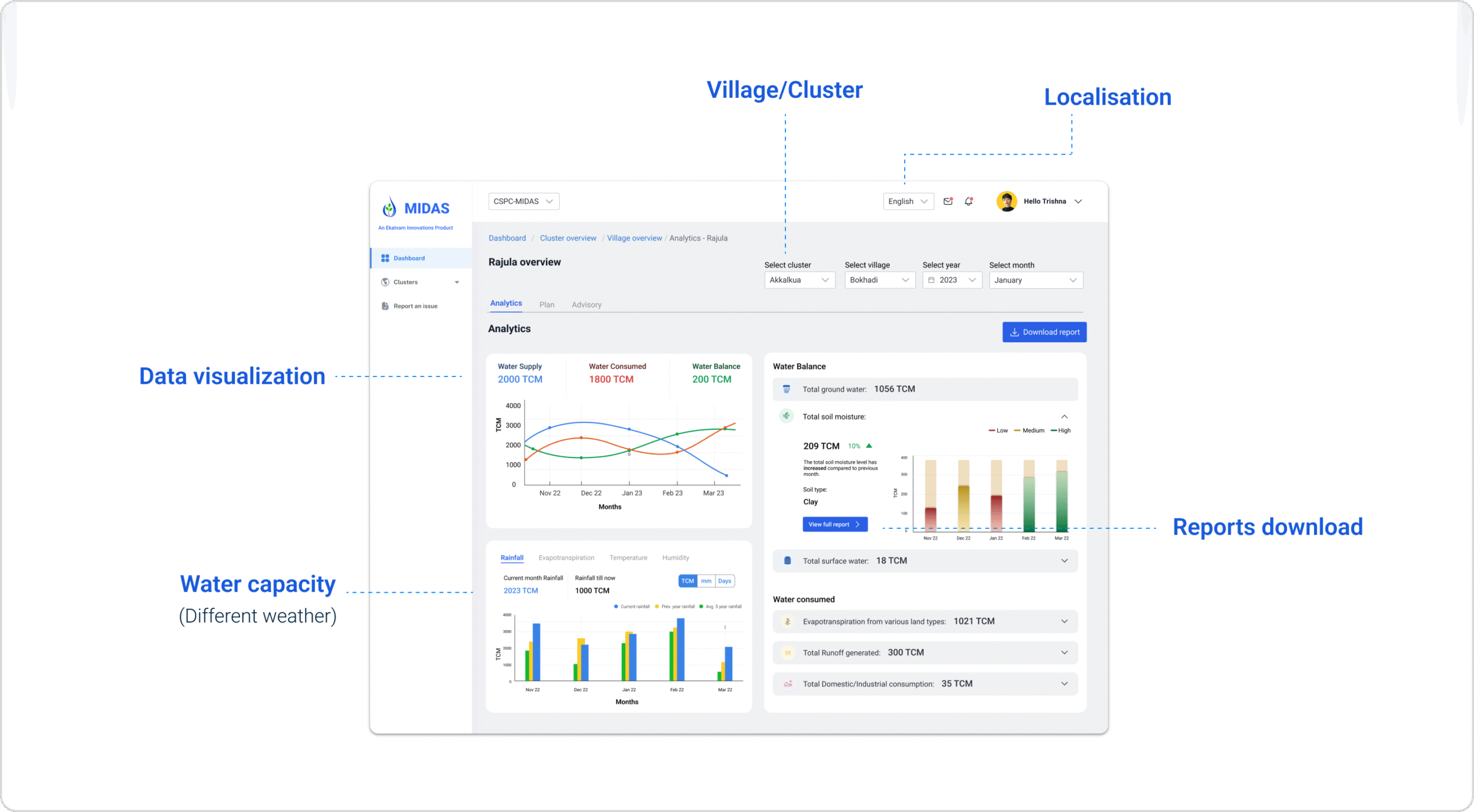Click the total ground water icon
1474x812 pixels.
pyautogui.click(x=787, y=389)
